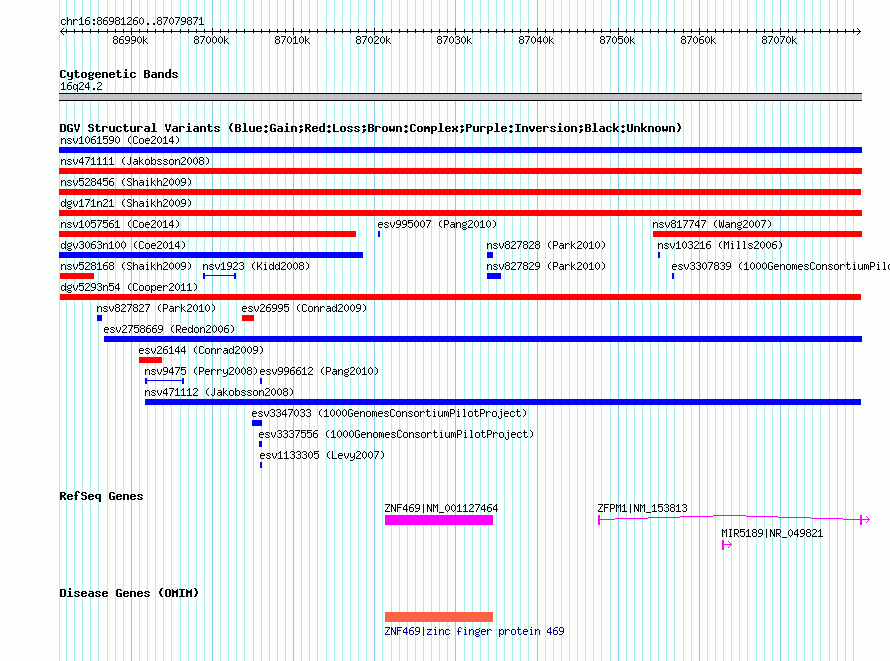This screenshot has width=890, height=661.
Task: Click the 86990k ruler position
Action: (130, 40)
